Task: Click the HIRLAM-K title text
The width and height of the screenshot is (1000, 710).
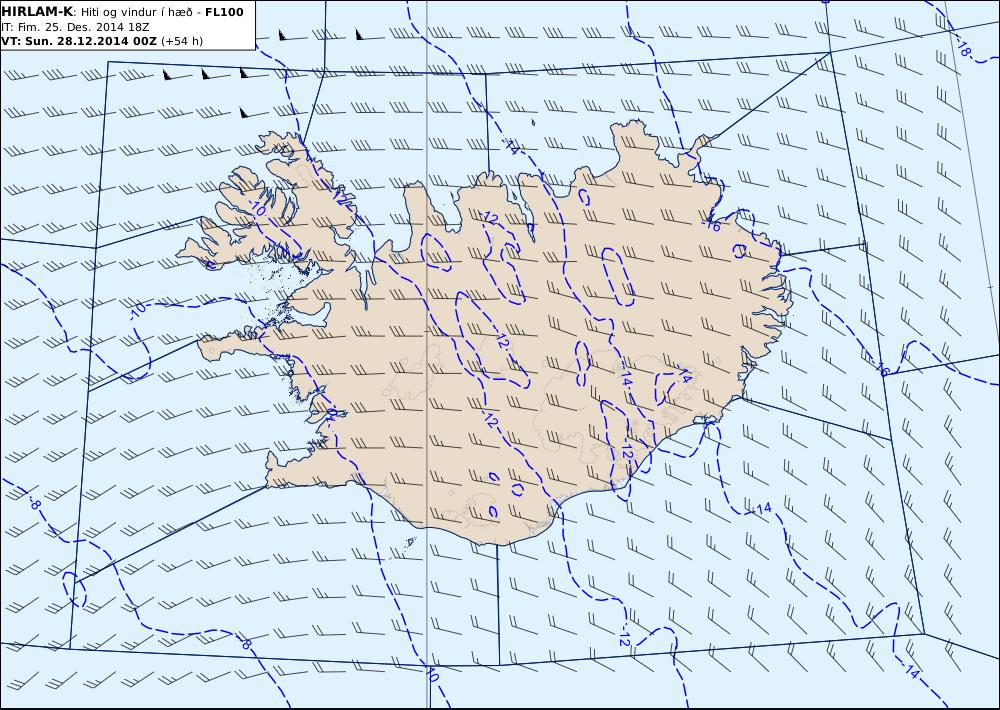Action: [x=37, y=12]
